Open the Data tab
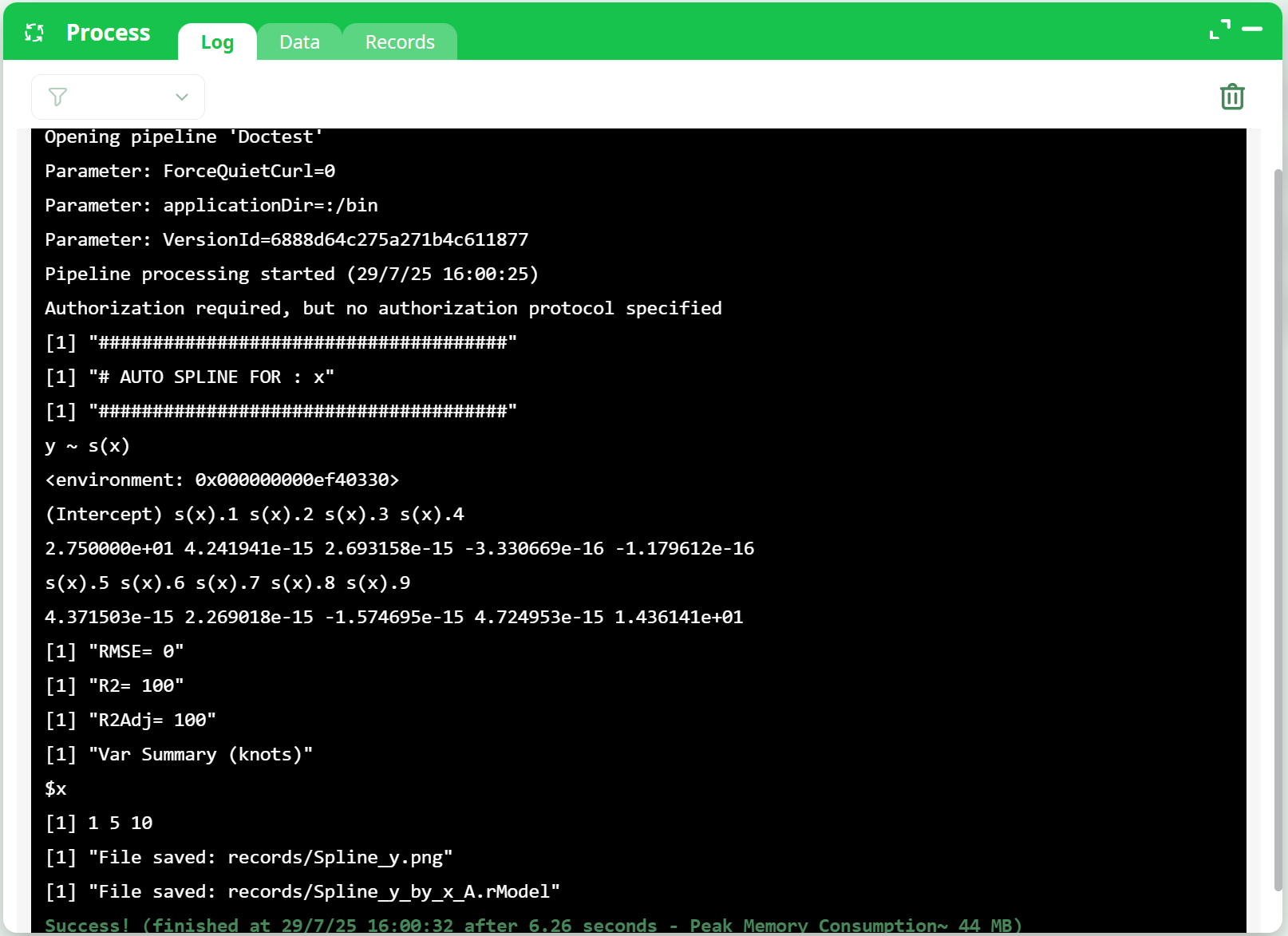 [x=299, y=42]
